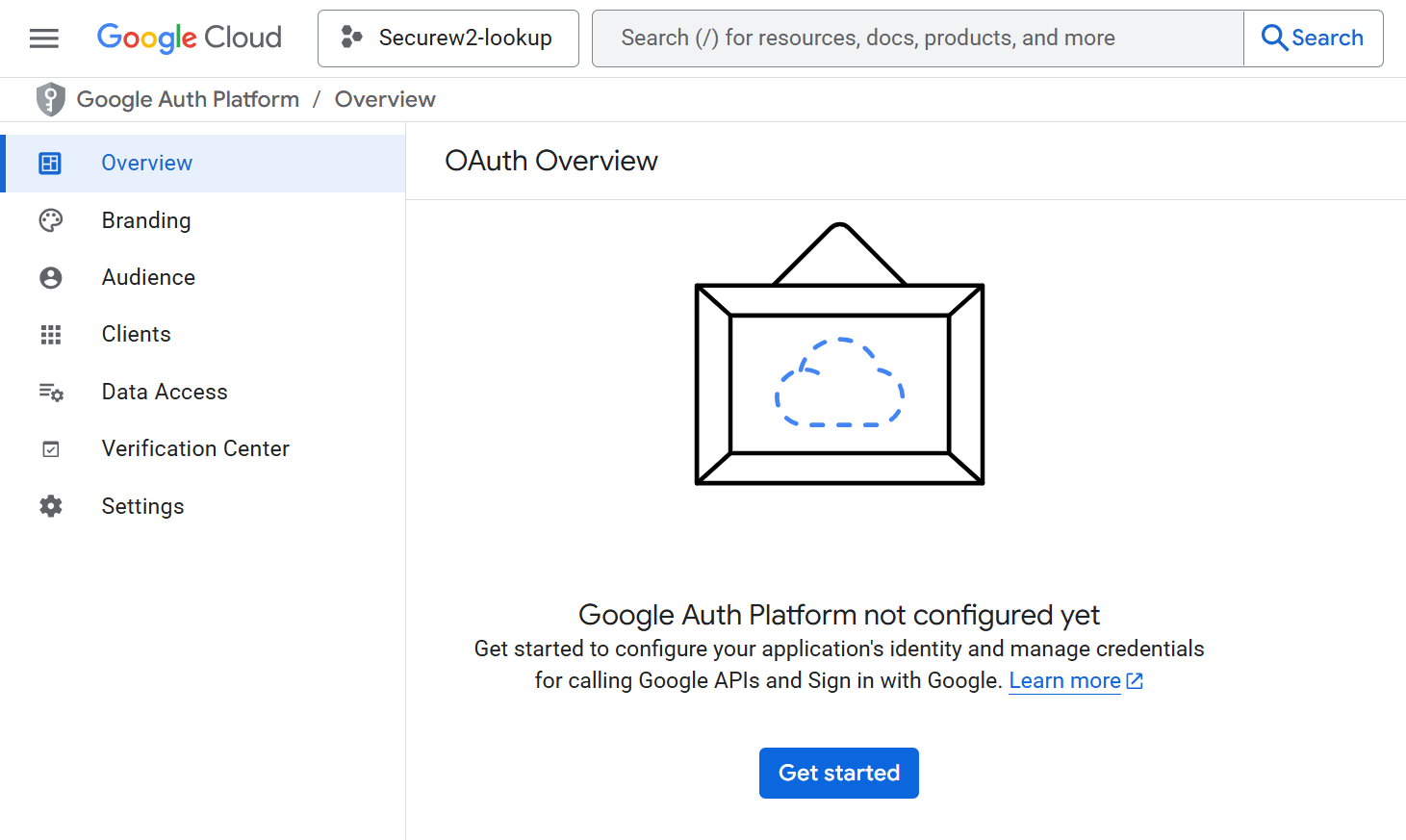The height and width of the screenshot is (840, 1406).
Task: Click the Overview dashboard icon
Action: click(50, 164)
